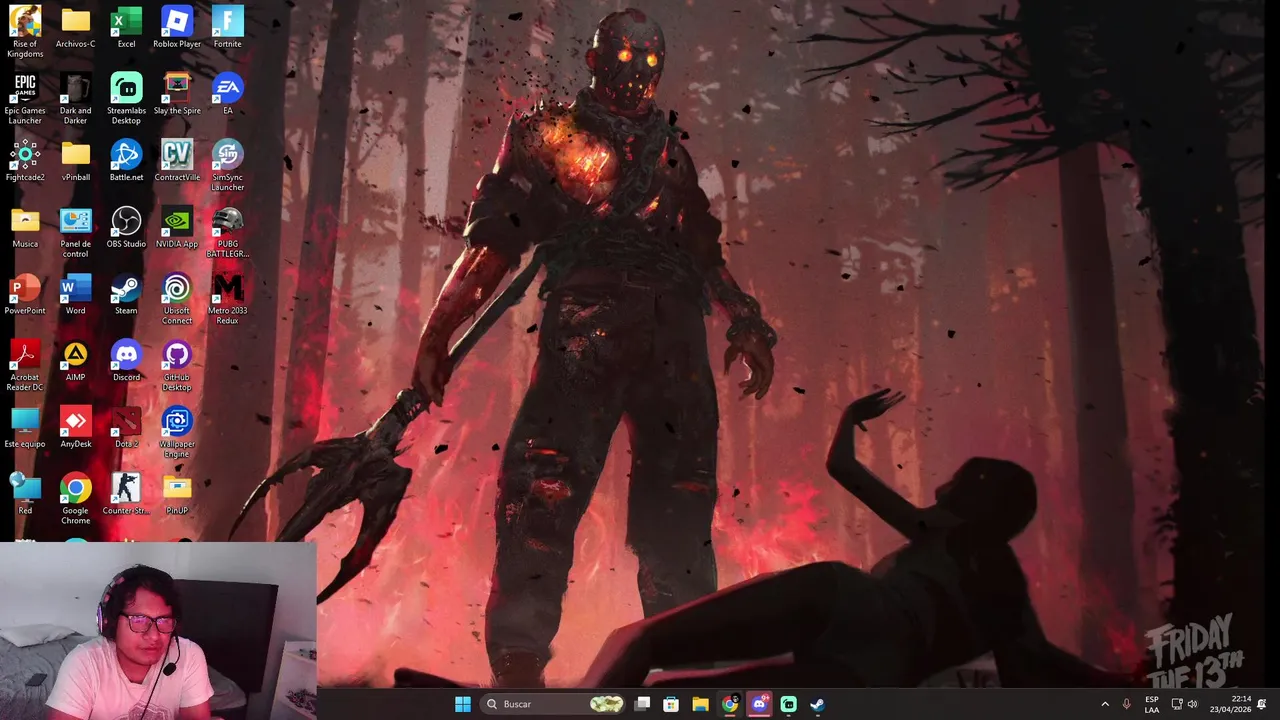
Task: Select the Musica folder icon
Action: (x=25, y=227)
